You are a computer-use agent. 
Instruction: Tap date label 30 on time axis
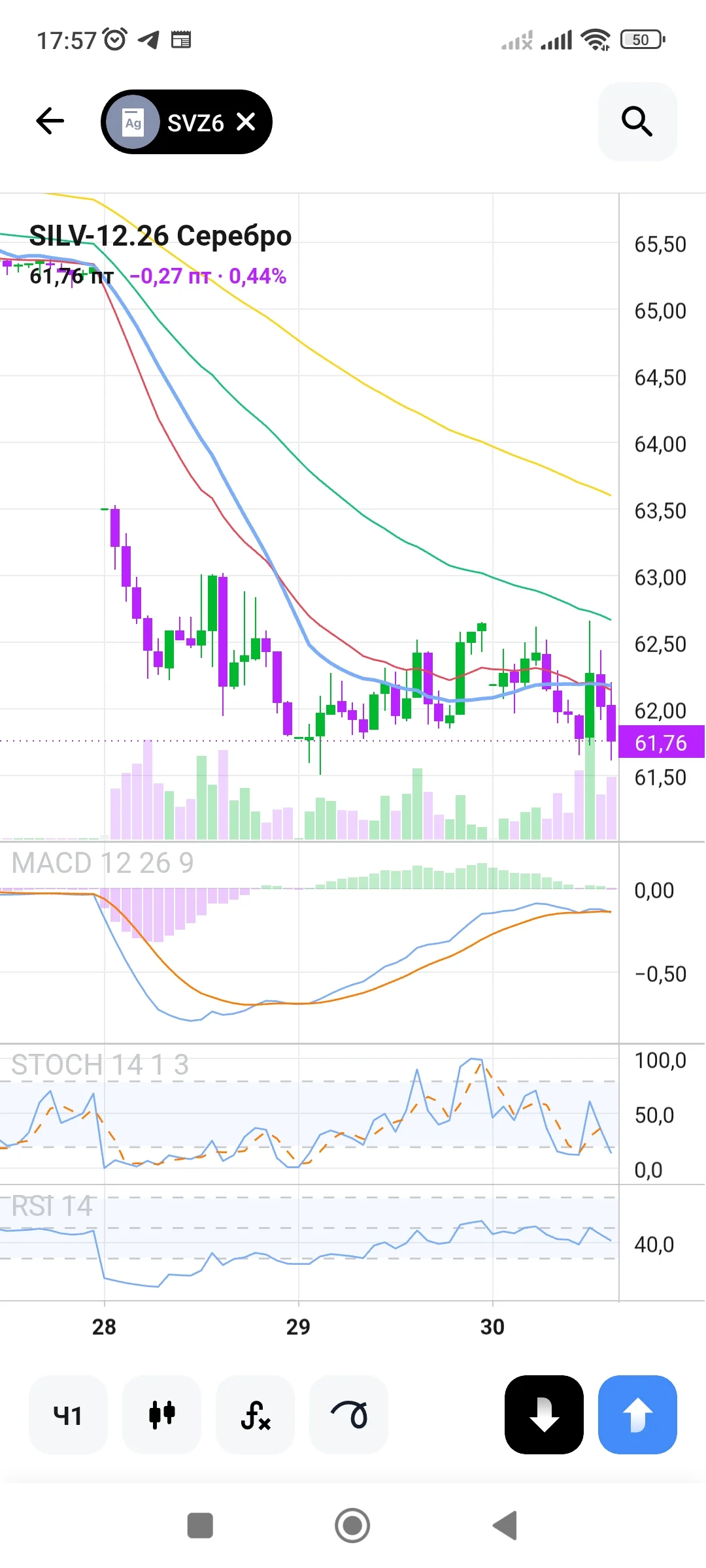[492, 1327]
